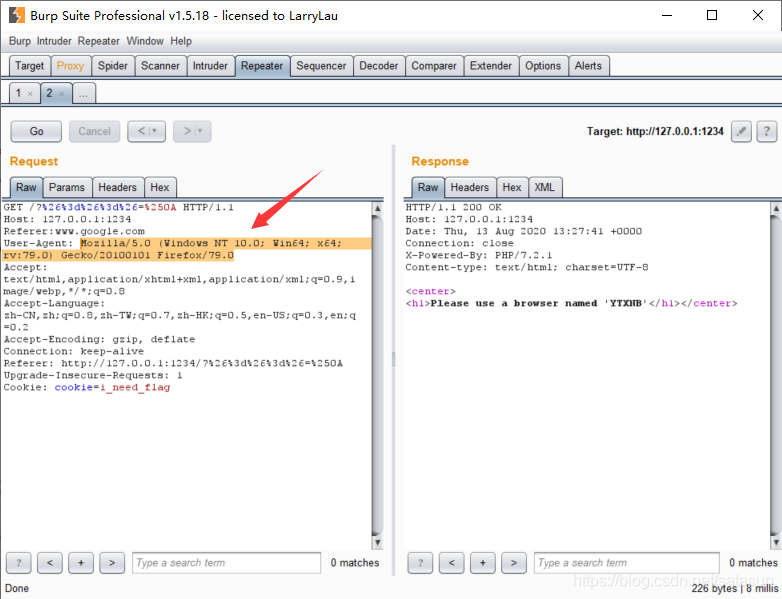782x599 pixels.
Task: Click the 'Referer:www.google.com' header line
Action: (x=74, y=231)
